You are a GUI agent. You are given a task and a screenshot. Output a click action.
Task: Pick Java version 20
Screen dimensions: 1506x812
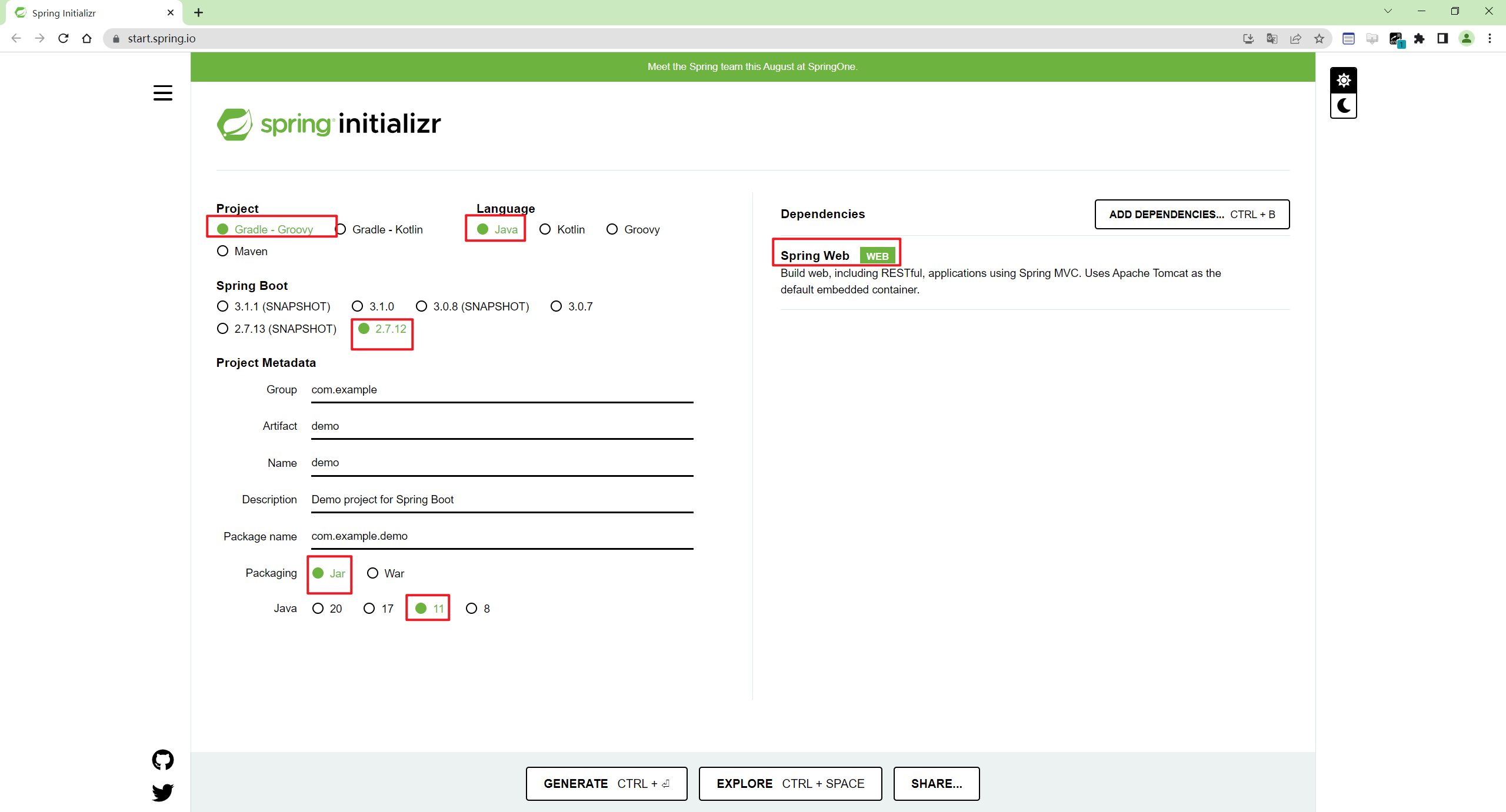327,609
